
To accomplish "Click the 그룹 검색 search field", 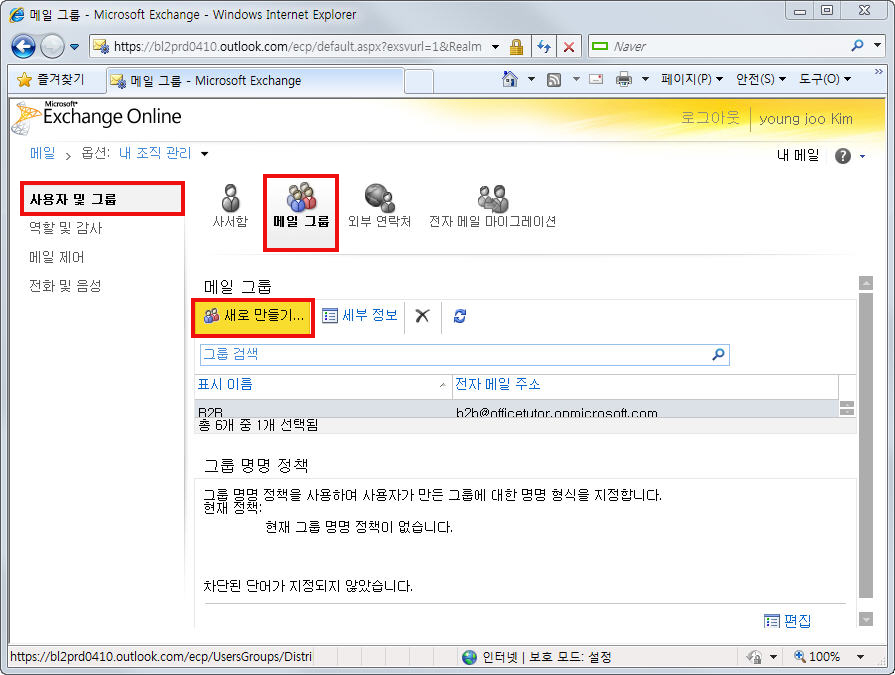I will click(x=455, y=354).
